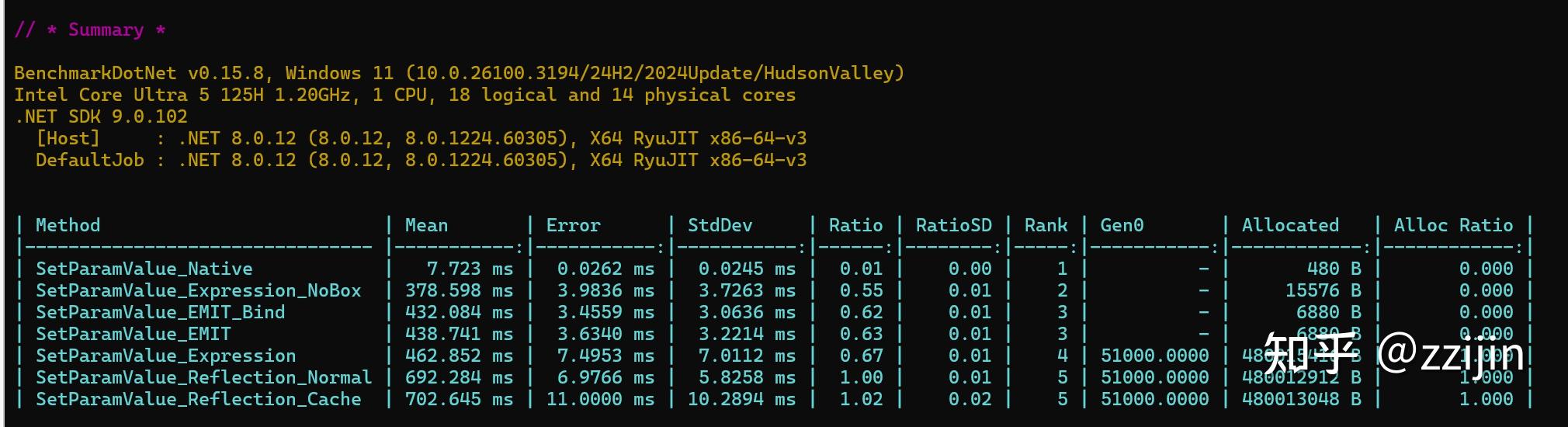The height and width of the screenshot is (427, 1568).
Task: Click the Mean column header
Action: click(x=426, y=226)
